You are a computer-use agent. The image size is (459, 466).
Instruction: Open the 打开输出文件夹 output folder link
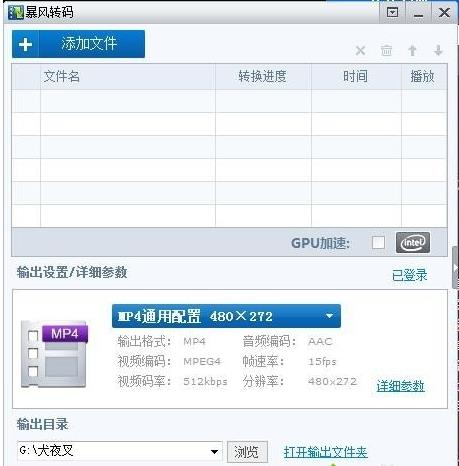(325, 452)
